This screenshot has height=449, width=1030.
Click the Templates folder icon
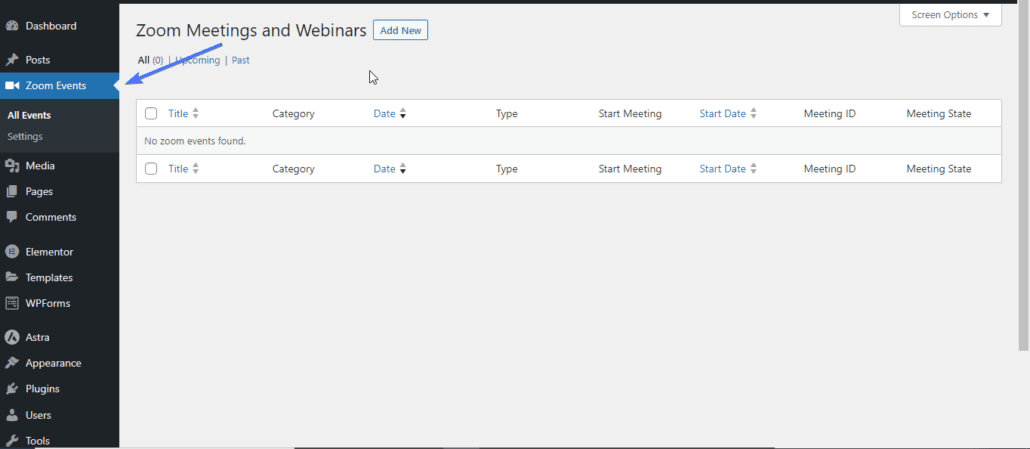click(11, 278)
